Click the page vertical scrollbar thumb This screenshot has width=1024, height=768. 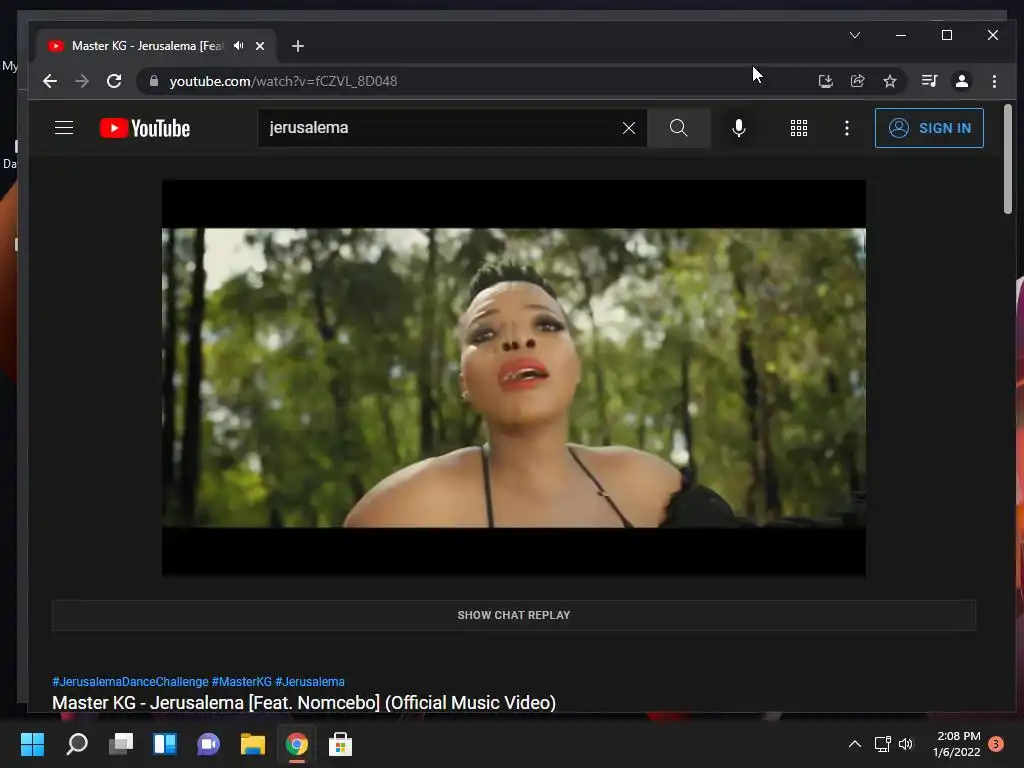click(1008, 159)
